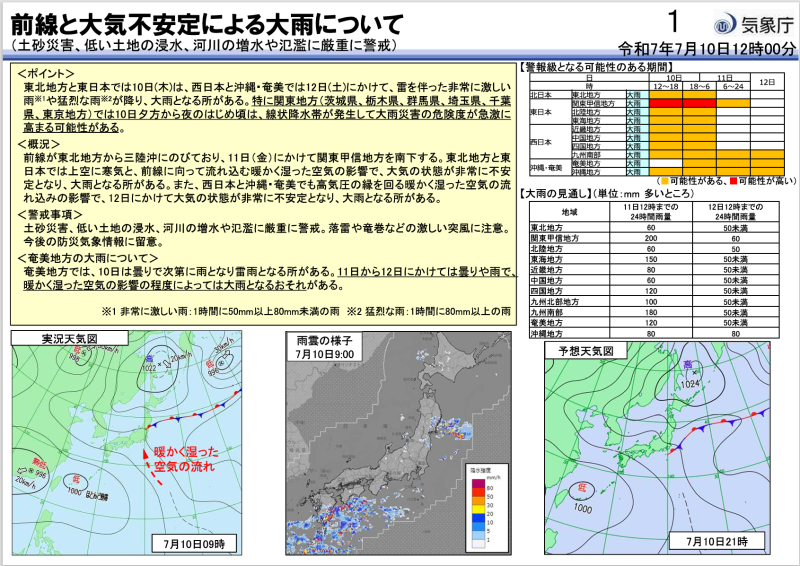Viewport: 800px width, 566px height.
Task: Click the 100 rainfall value for 九州北部地方
Action: pyautogui.click(x=651, y=302)
